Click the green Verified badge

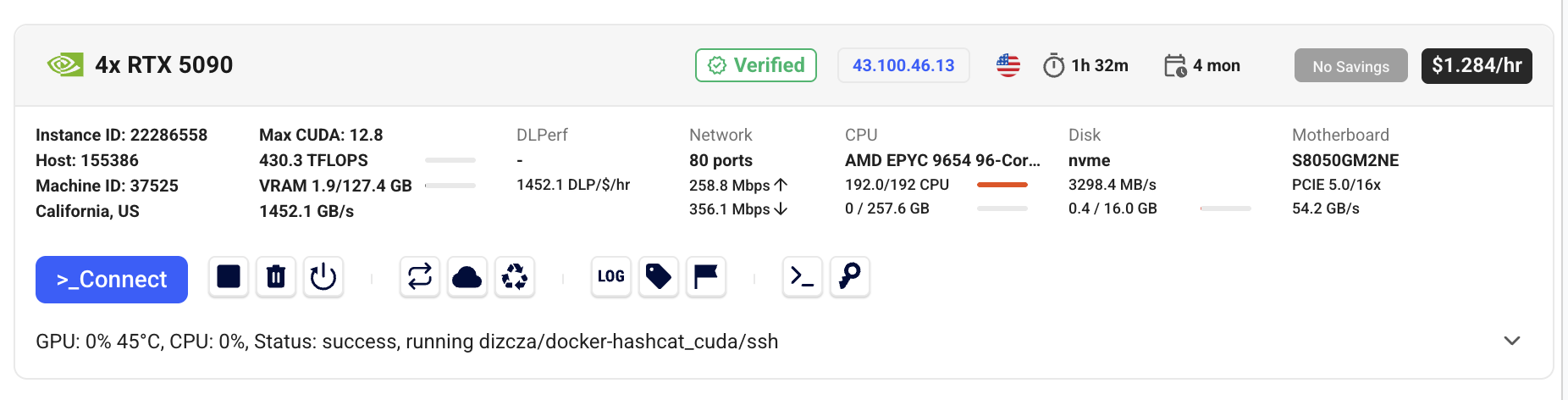pos(756,65)
